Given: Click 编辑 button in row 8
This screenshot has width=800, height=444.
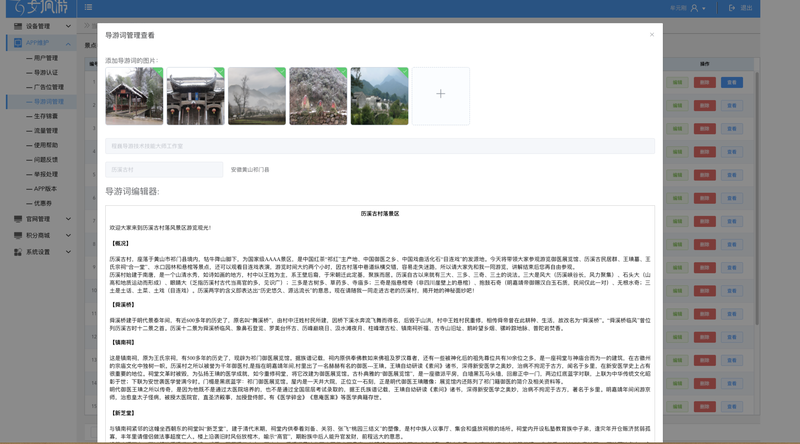Looking at the screenshot, I should 677,244.
